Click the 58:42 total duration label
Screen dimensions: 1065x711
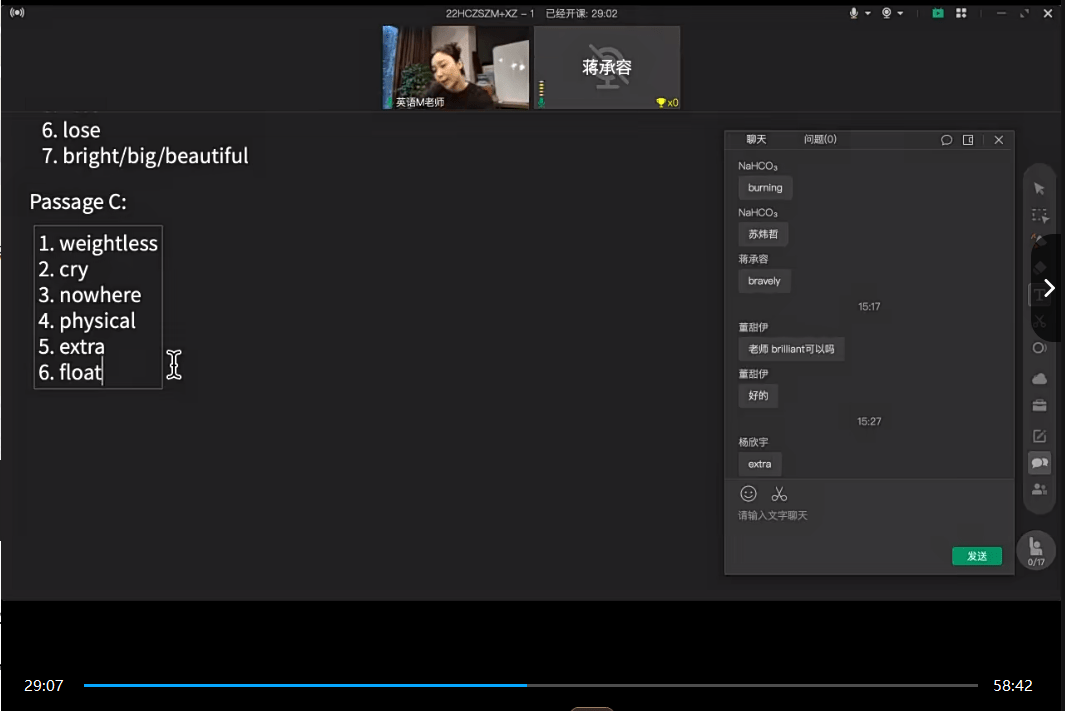coord(1013,685)
